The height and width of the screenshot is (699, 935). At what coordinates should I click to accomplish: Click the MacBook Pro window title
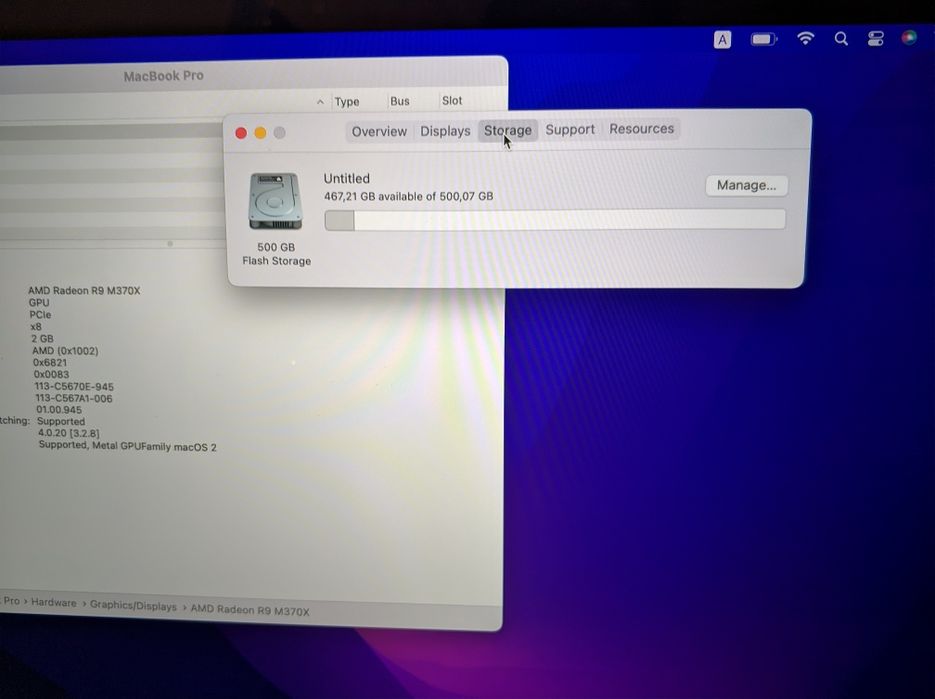point(163,76)
